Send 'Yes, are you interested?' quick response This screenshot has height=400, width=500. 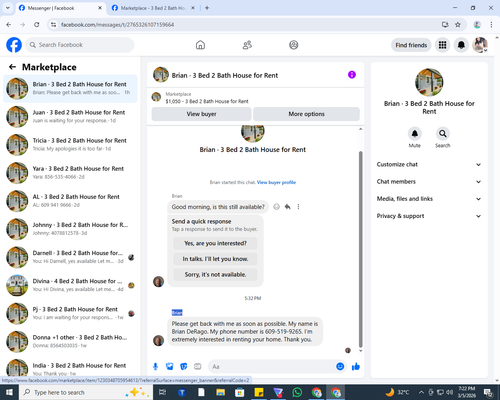(215, 243)
